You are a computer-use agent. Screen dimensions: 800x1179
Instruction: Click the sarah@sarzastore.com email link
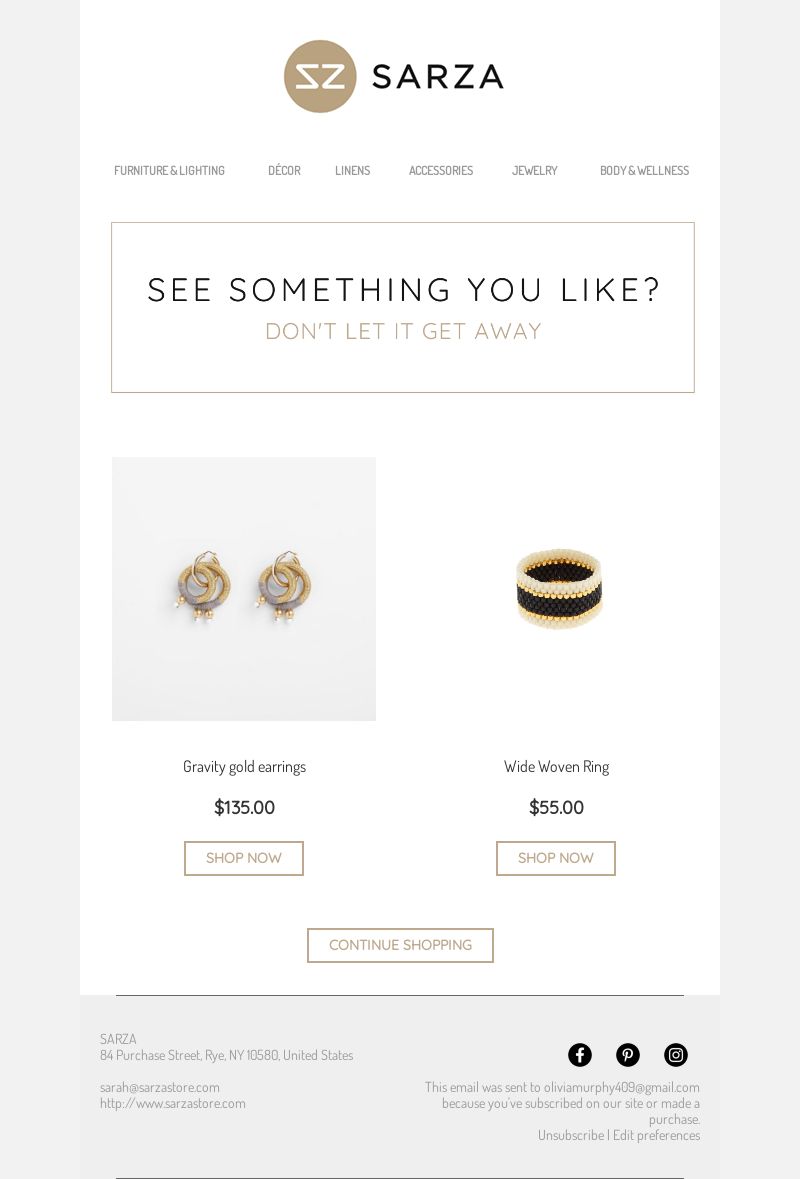(160, 1087)
